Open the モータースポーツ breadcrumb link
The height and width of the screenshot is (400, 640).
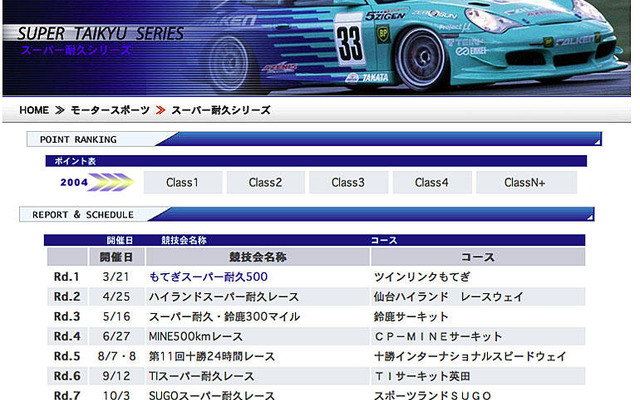[110, 110]
